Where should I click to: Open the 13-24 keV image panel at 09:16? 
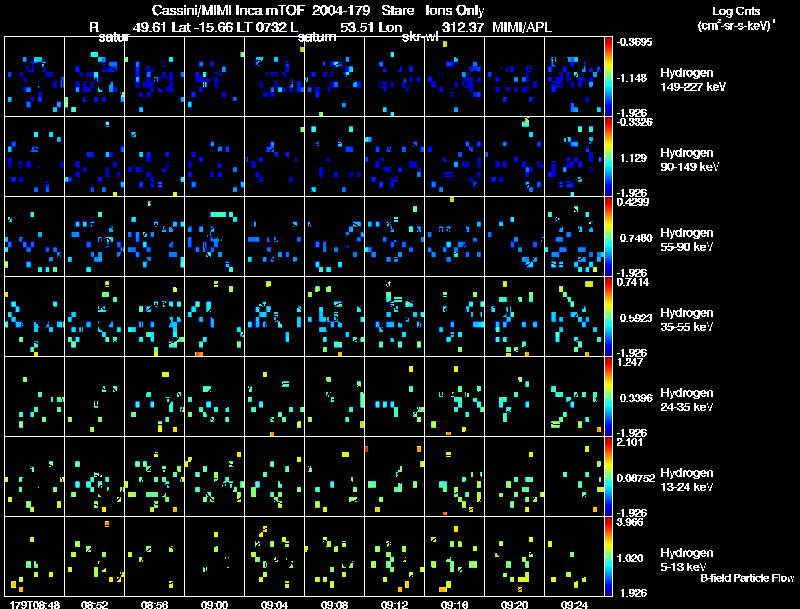454,477
